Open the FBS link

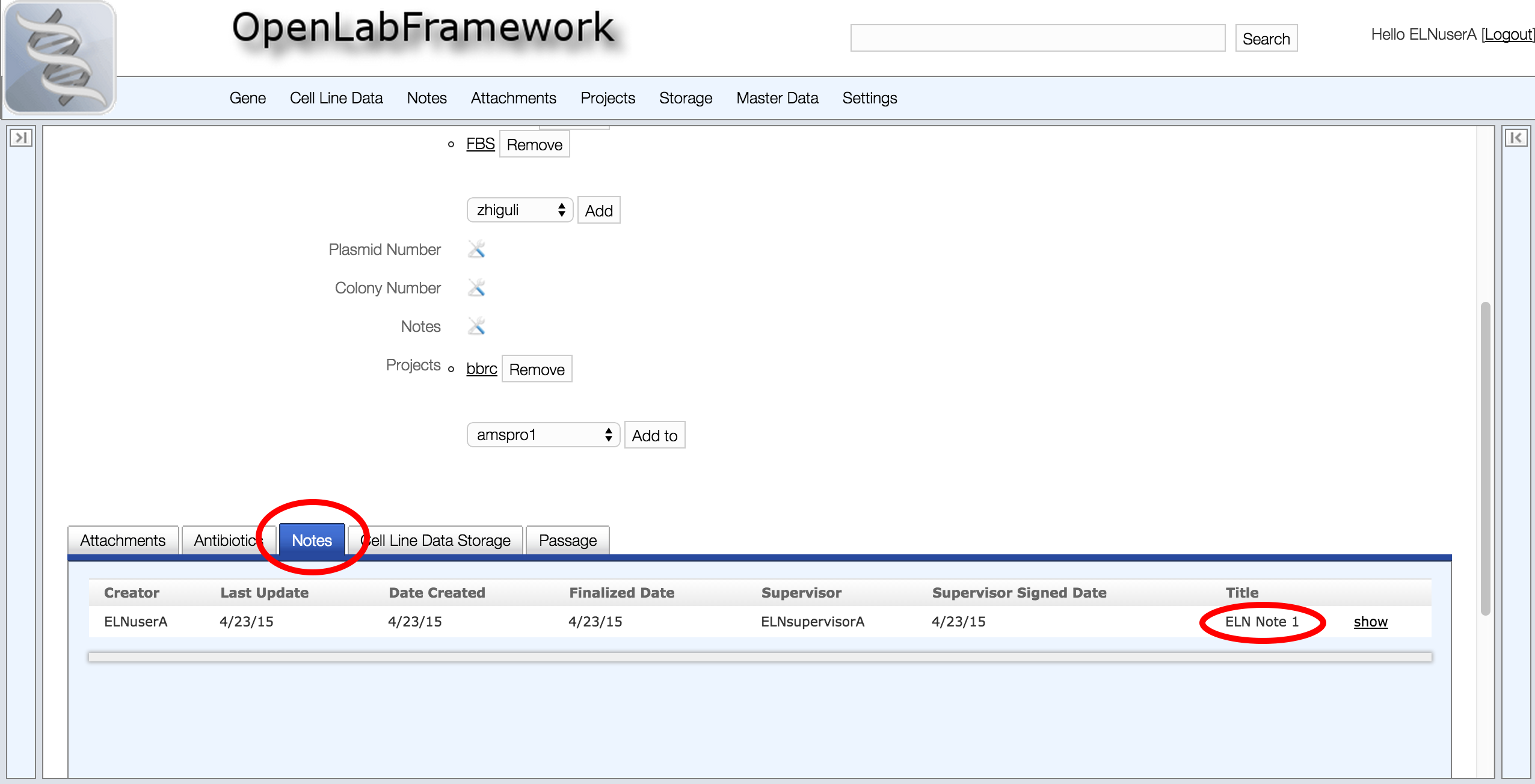click(x=480, y=144)
